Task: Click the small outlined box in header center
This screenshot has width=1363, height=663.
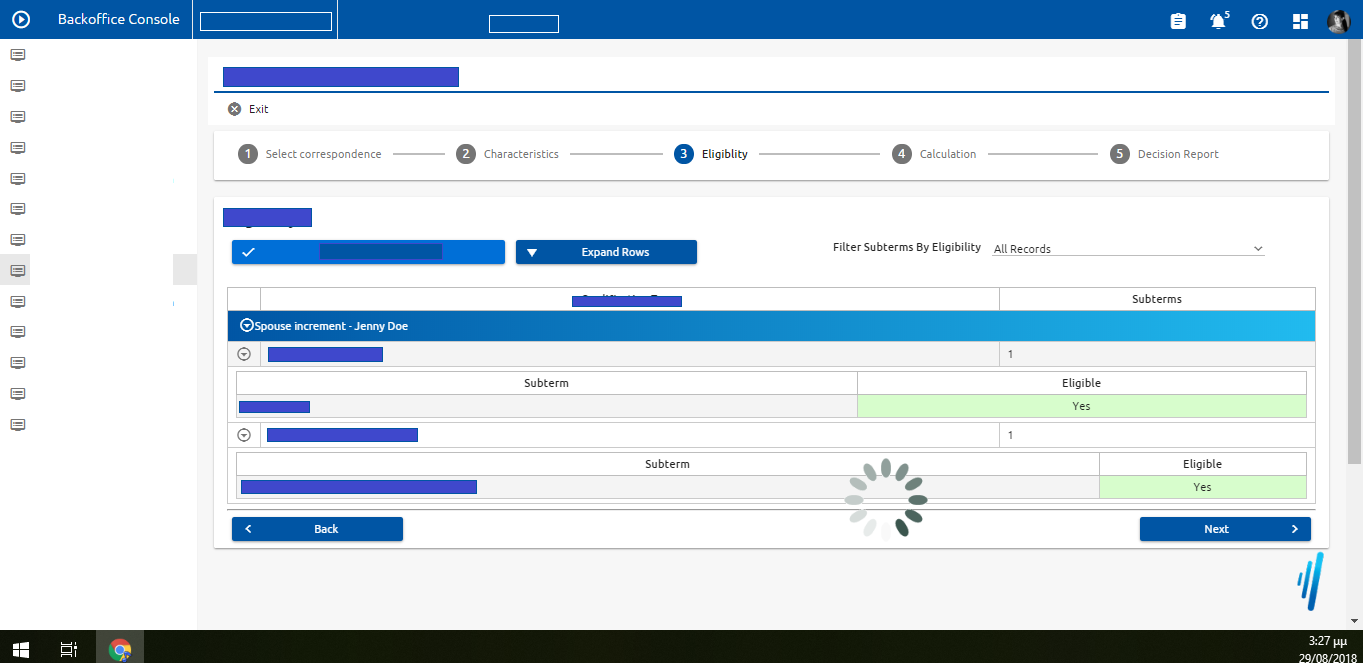Action: [524, 24]
